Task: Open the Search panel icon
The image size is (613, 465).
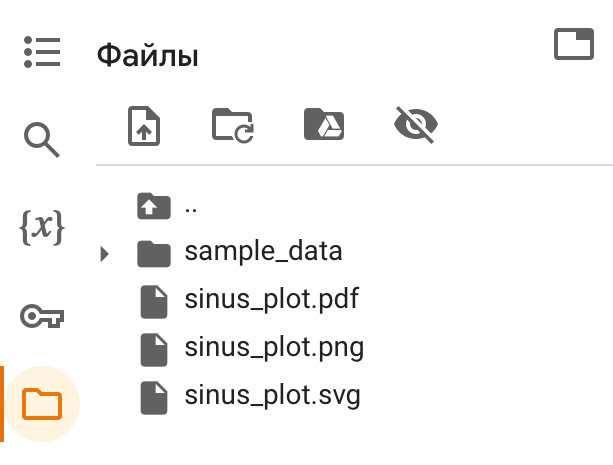Action: tap(42, 141)
